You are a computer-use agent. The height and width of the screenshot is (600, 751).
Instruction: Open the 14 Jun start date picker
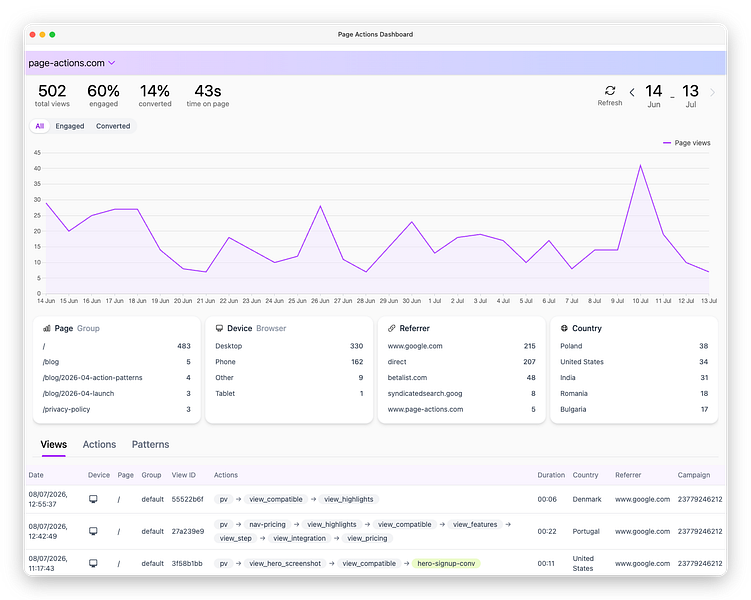point(654,95)
